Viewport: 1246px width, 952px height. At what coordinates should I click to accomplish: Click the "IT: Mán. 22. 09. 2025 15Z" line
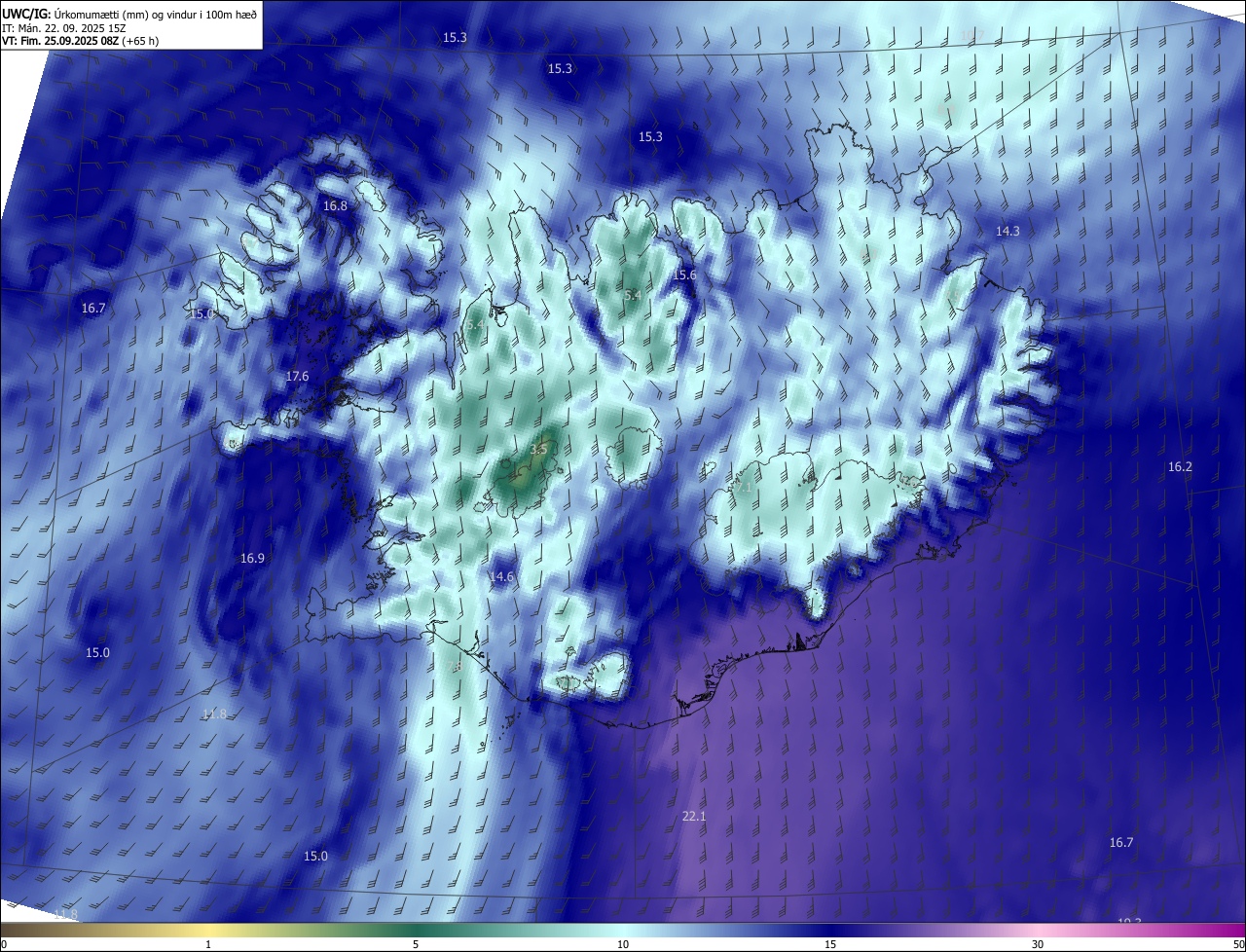coord(63,27)
